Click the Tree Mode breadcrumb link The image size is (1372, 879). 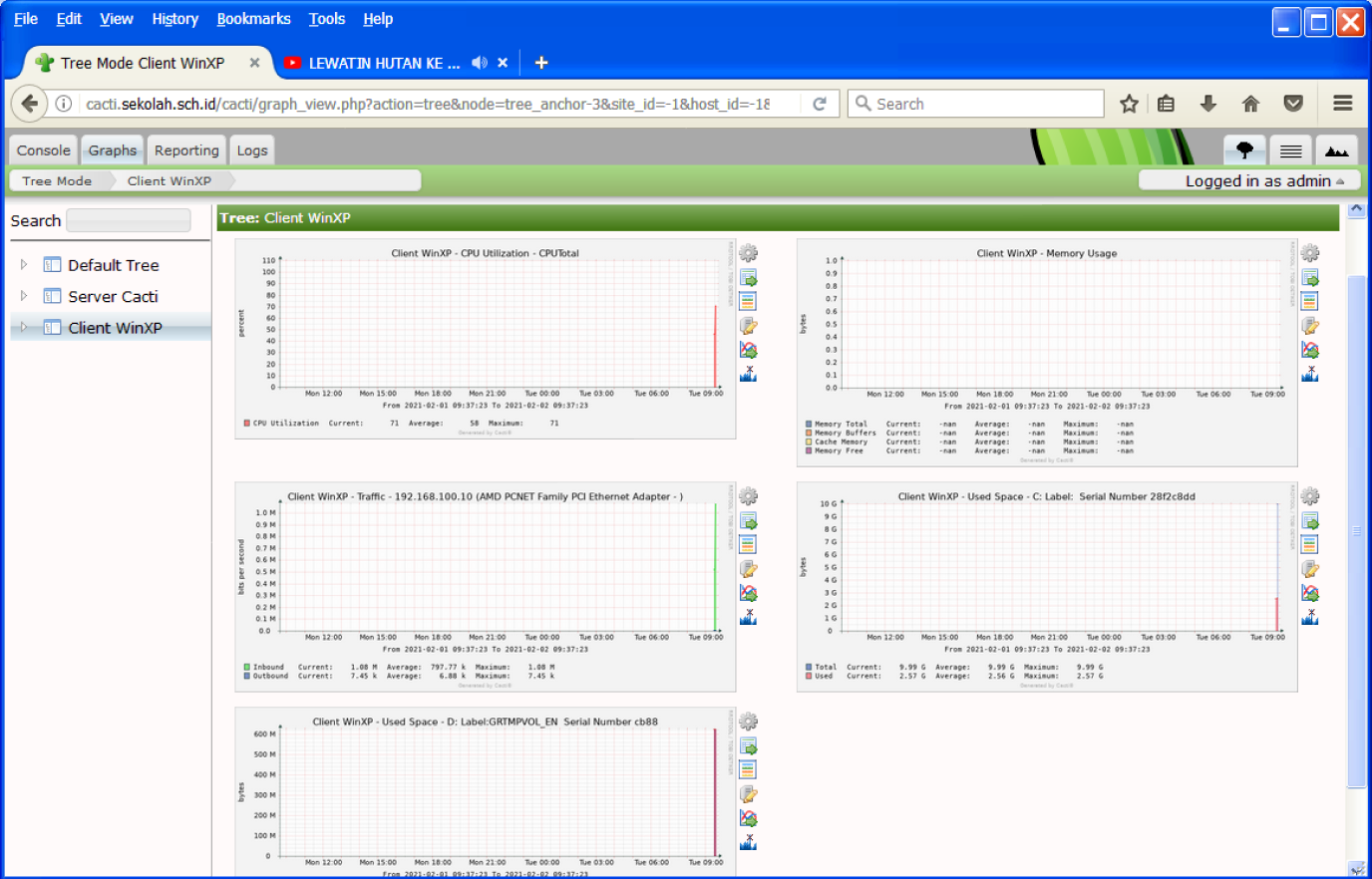(x=57, y=180)
